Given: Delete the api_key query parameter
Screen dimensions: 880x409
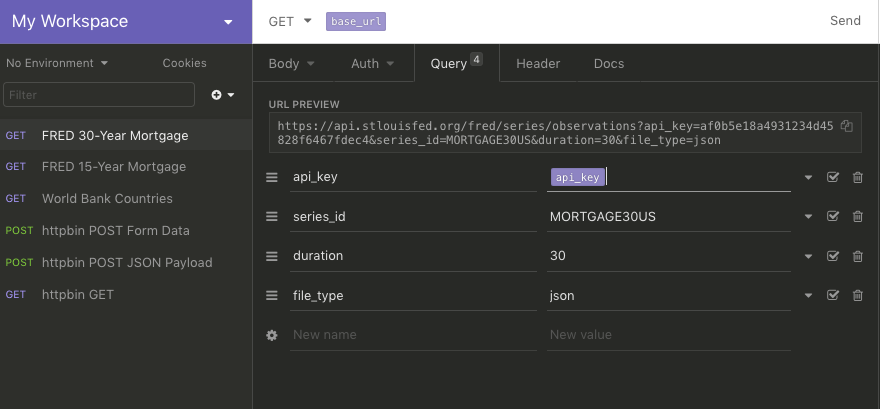Looking at the screenshot, I should tap(858, 177).
